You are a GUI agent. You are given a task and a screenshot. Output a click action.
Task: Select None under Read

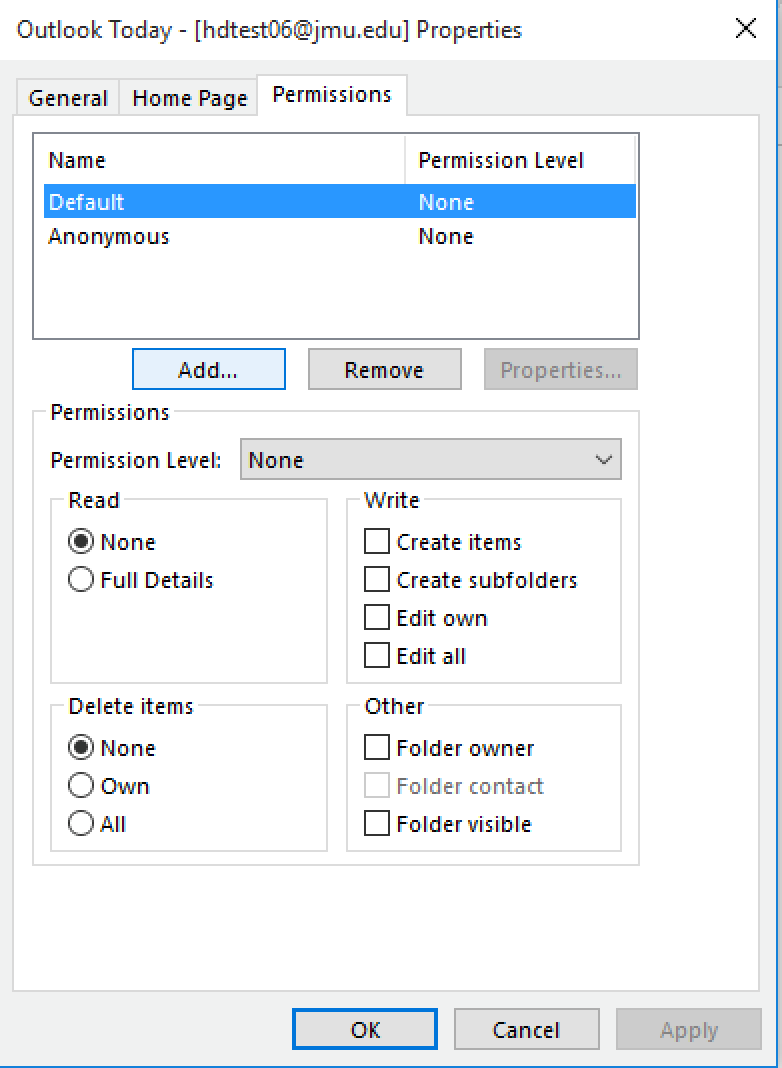(81, 541)
